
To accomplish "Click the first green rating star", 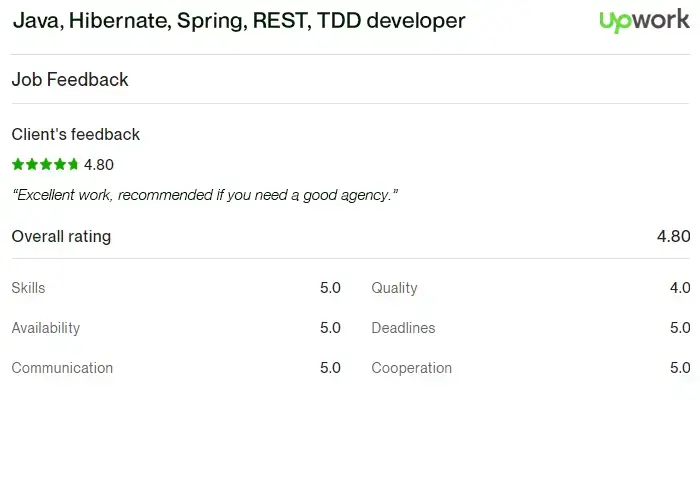I will (18, 164).
